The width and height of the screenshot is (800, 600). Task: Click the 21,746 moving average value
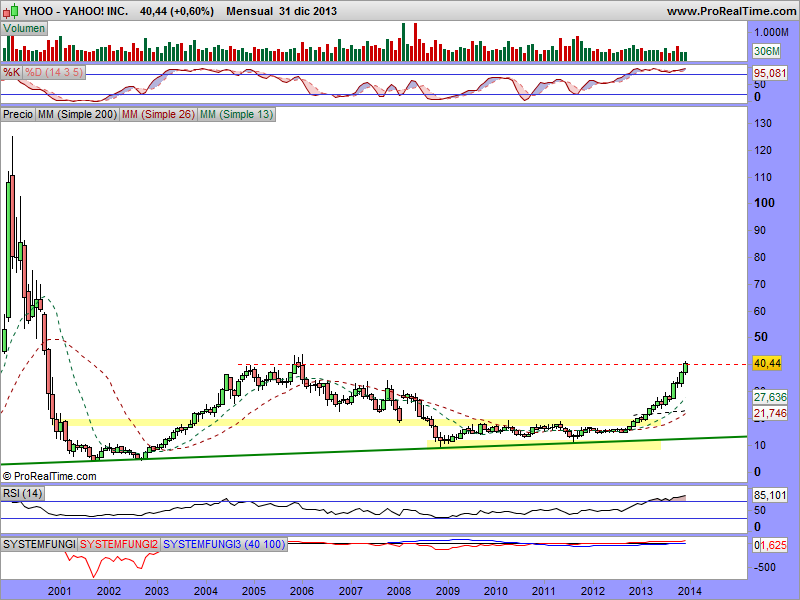point(770,413)
